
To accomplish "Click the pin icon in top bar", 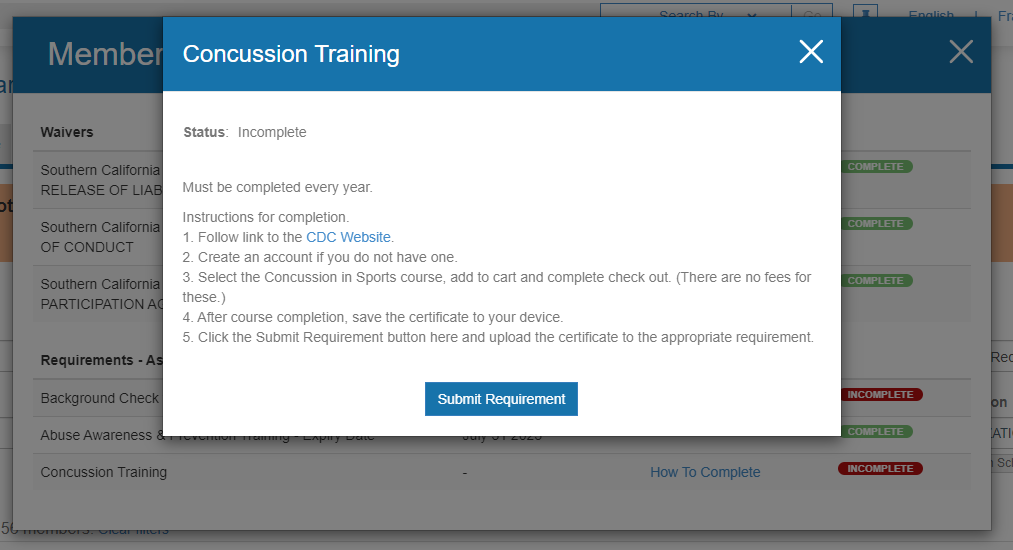I will (x=866, y=14).
